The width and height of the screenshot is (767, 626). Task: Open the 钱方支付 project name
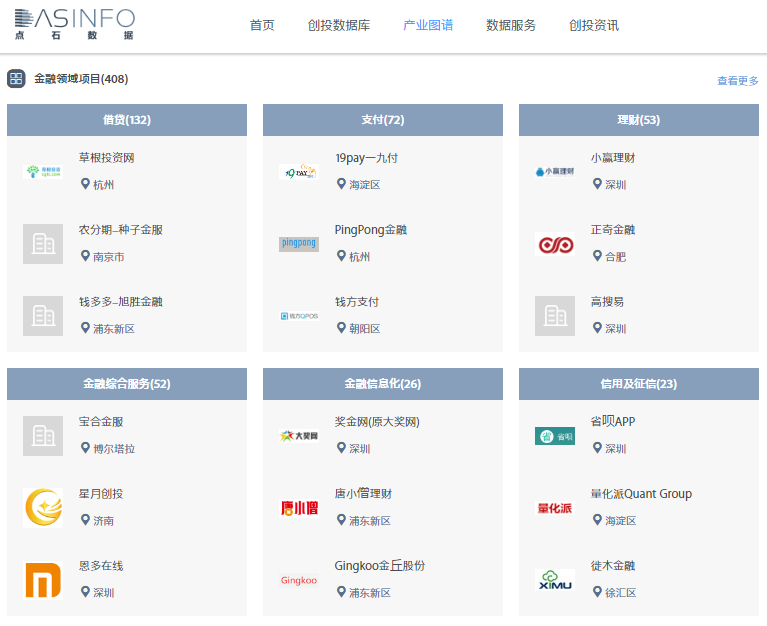[357, 302]
